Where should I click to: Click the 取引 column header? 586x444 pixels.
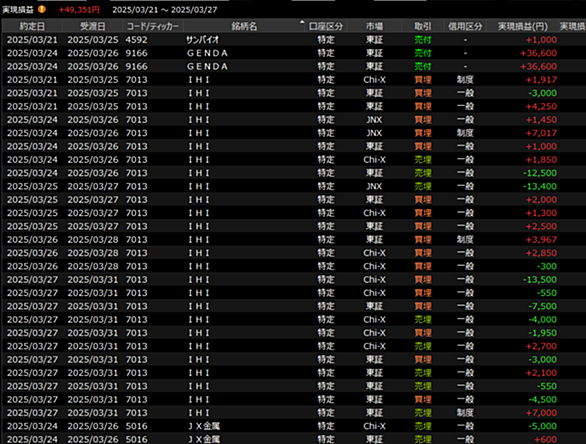(423, 26)
